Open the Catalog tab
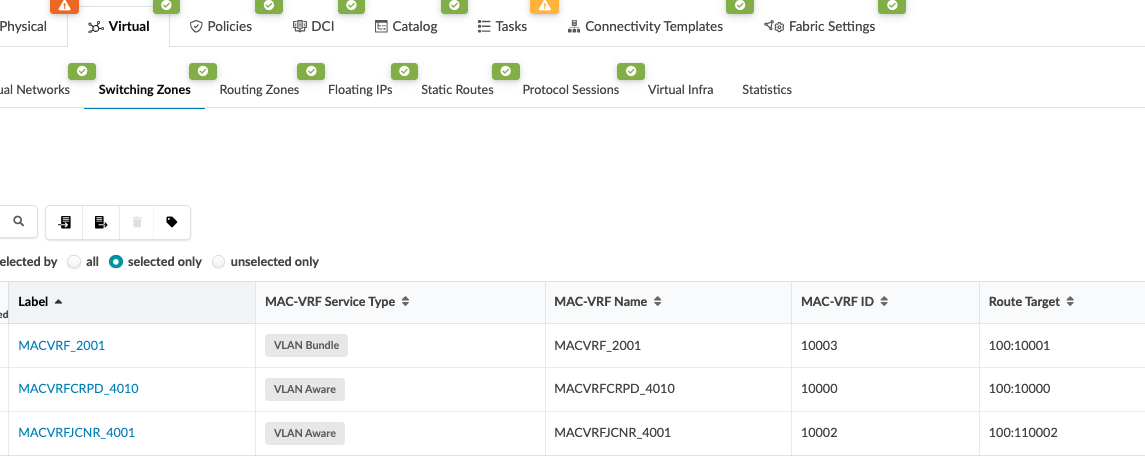This screenshot has height=476, width=1145. point(406,26)
